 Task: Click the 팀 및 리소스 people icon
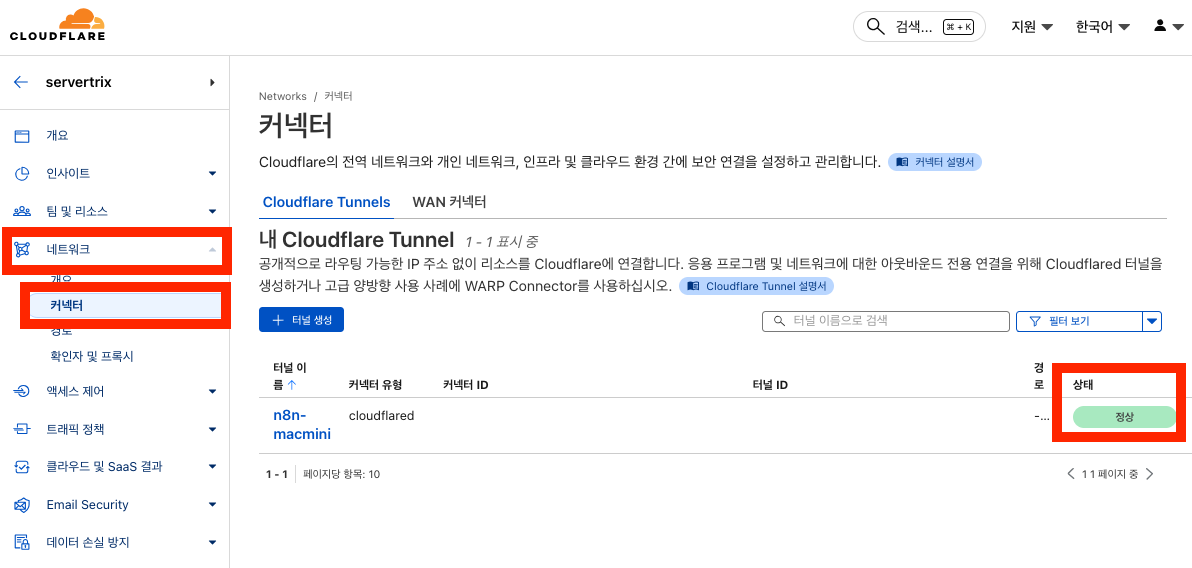pos(22,211)
